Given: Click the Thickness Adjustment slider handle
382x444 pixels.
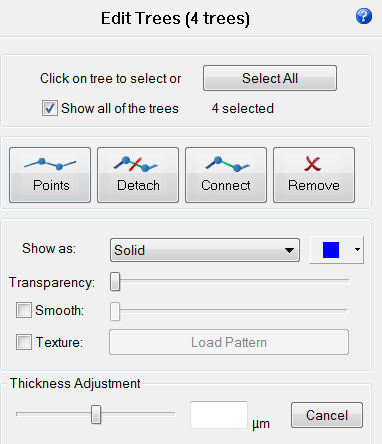Looking at the screenshot, I should tap(96, 414).
